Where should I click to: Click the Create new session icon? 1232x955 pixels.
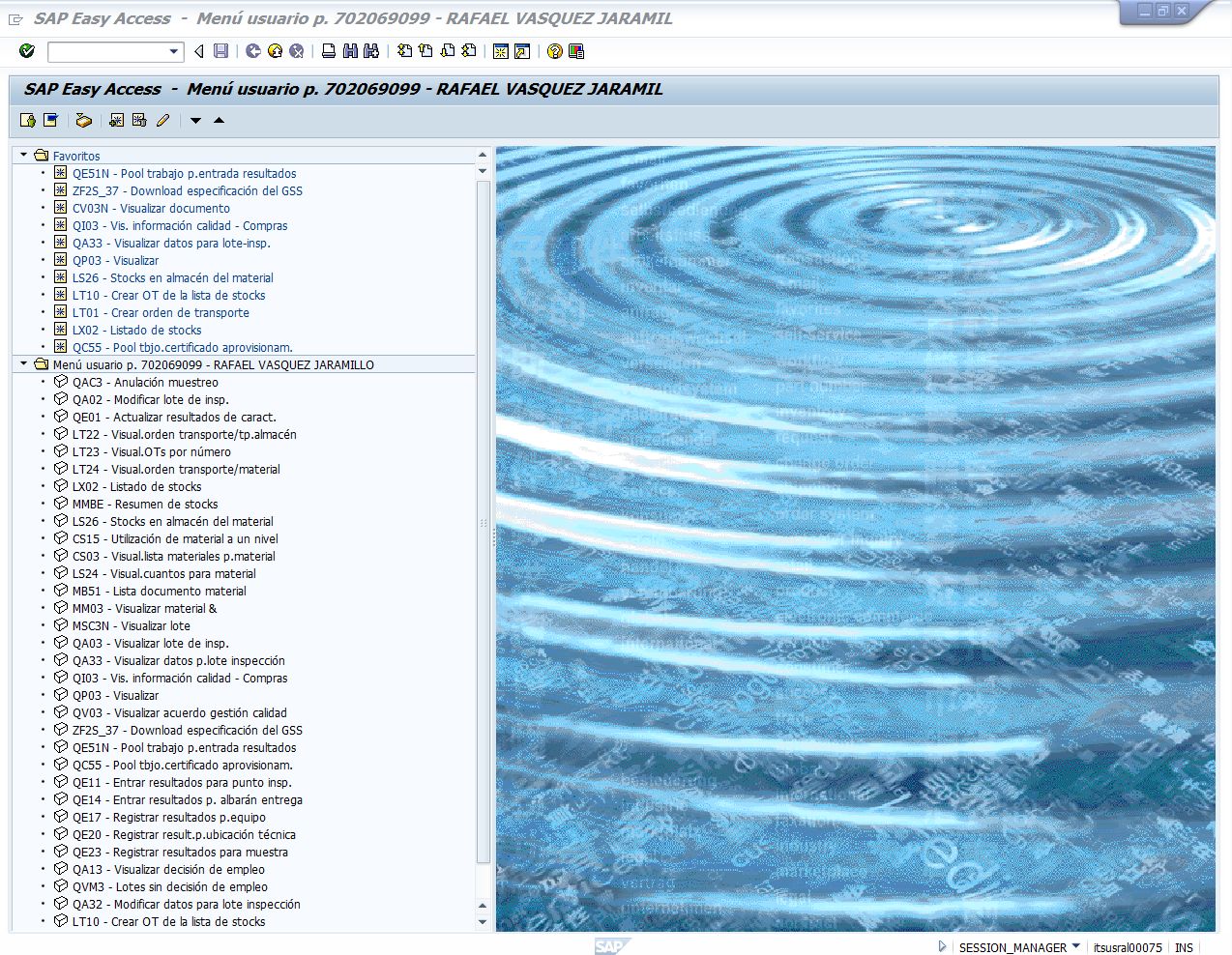(x=501, y=51)
